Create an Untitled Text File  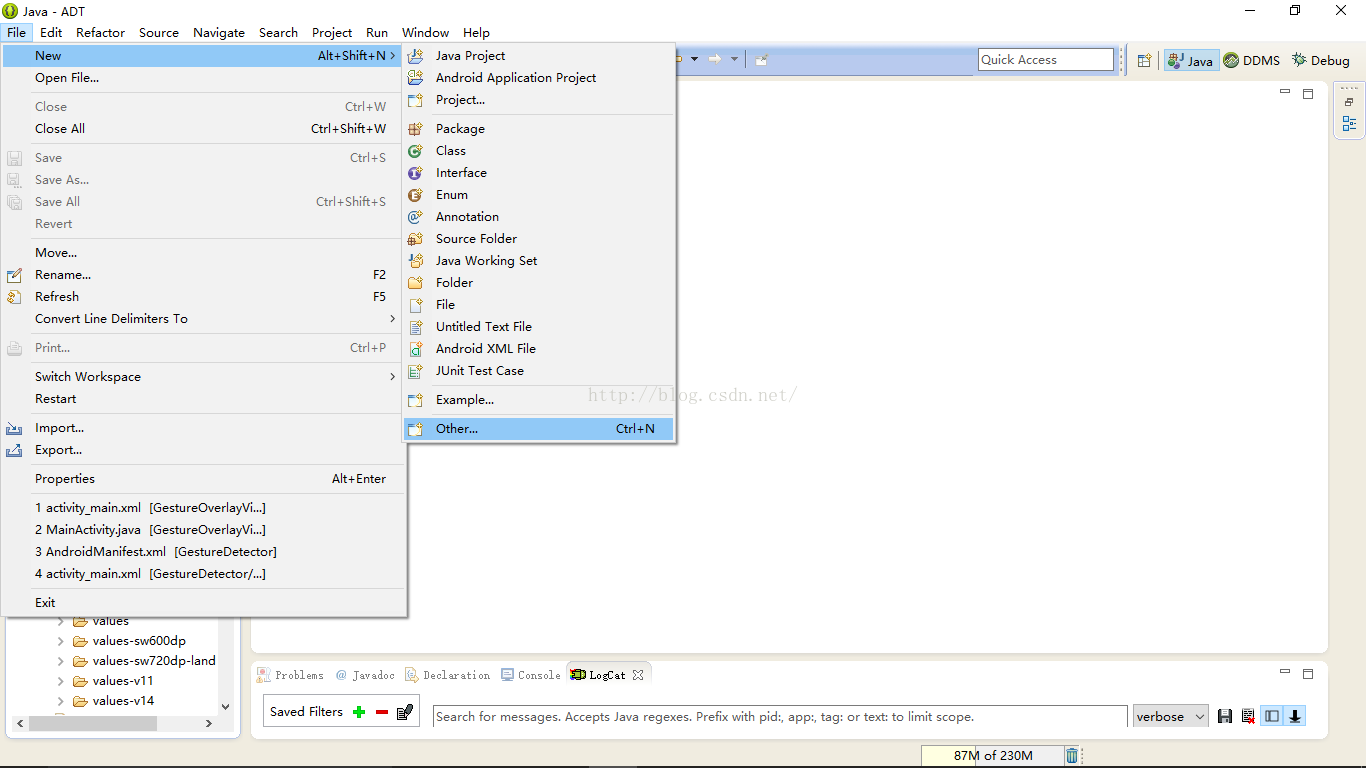539,327
